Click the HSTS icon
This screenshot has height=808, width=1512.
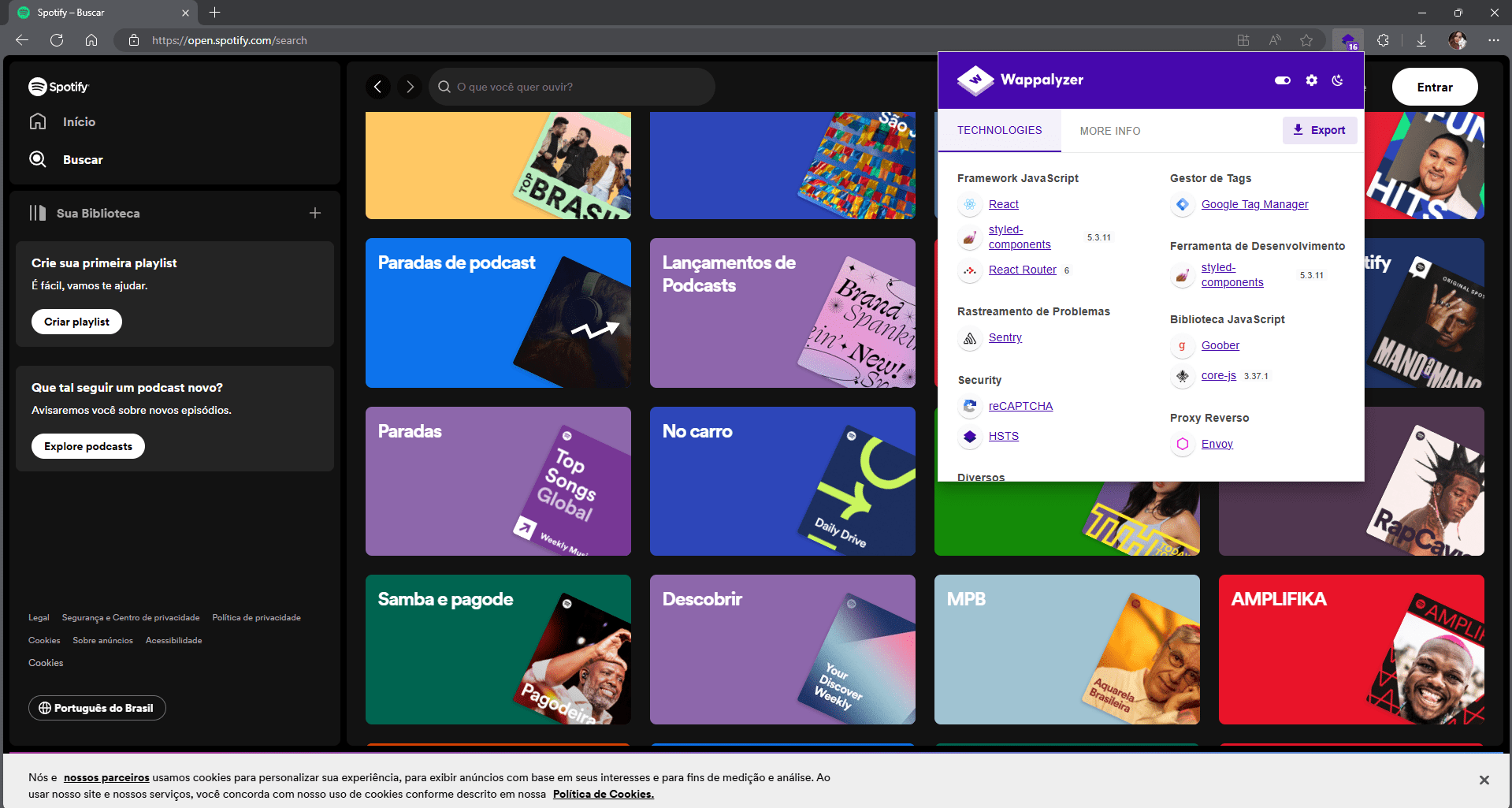(x=970, y=436)
